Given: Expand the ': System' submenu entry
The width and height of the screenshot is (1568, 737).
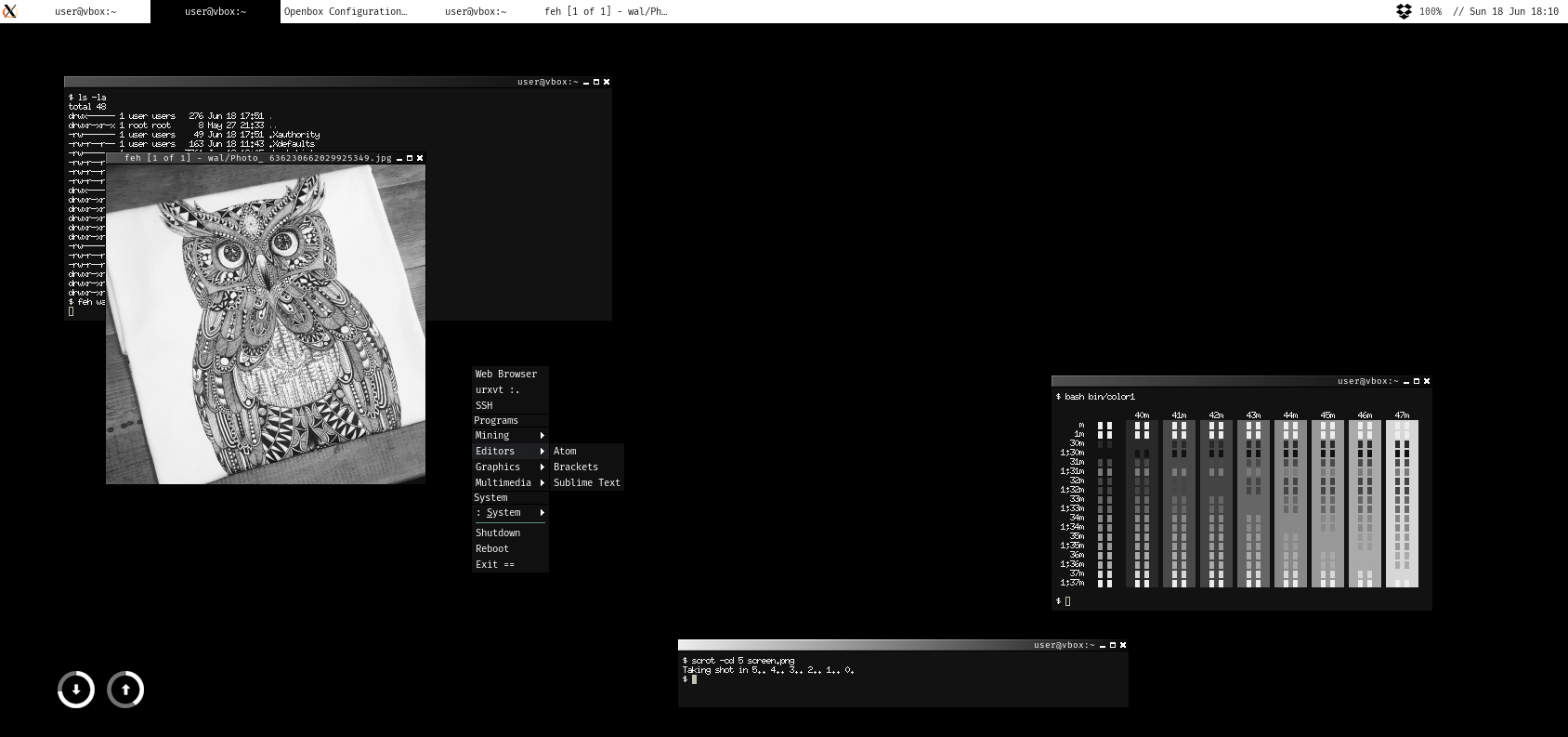Looking at the screenshot, I should point(510,512).
